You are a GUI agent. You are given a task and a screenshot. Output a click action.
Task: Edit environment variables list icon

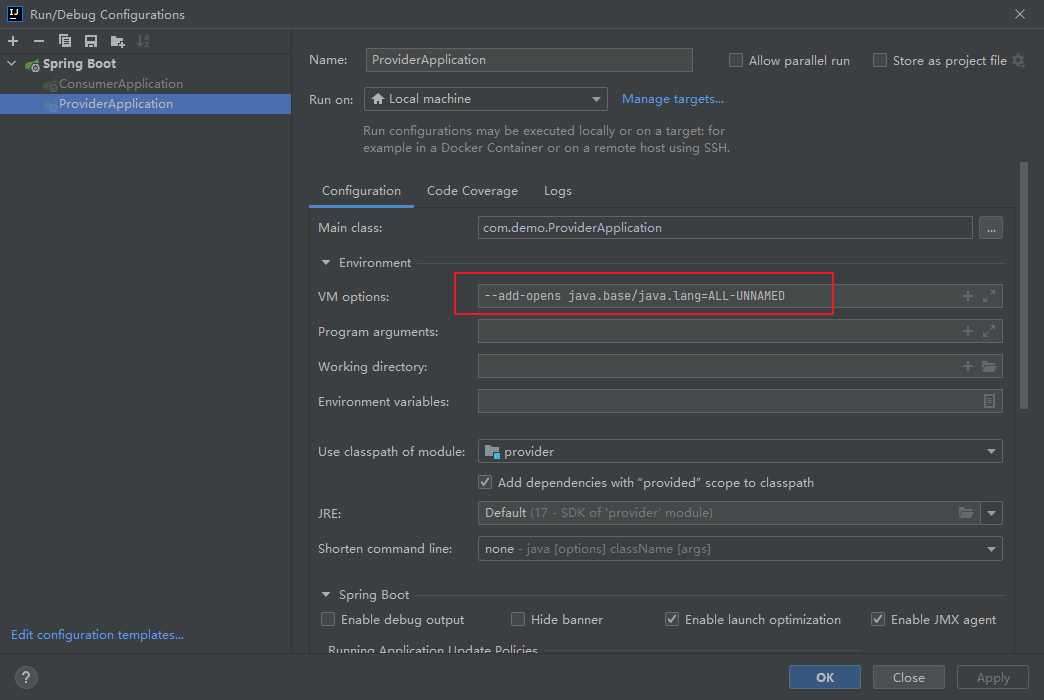tap(989, 401)
